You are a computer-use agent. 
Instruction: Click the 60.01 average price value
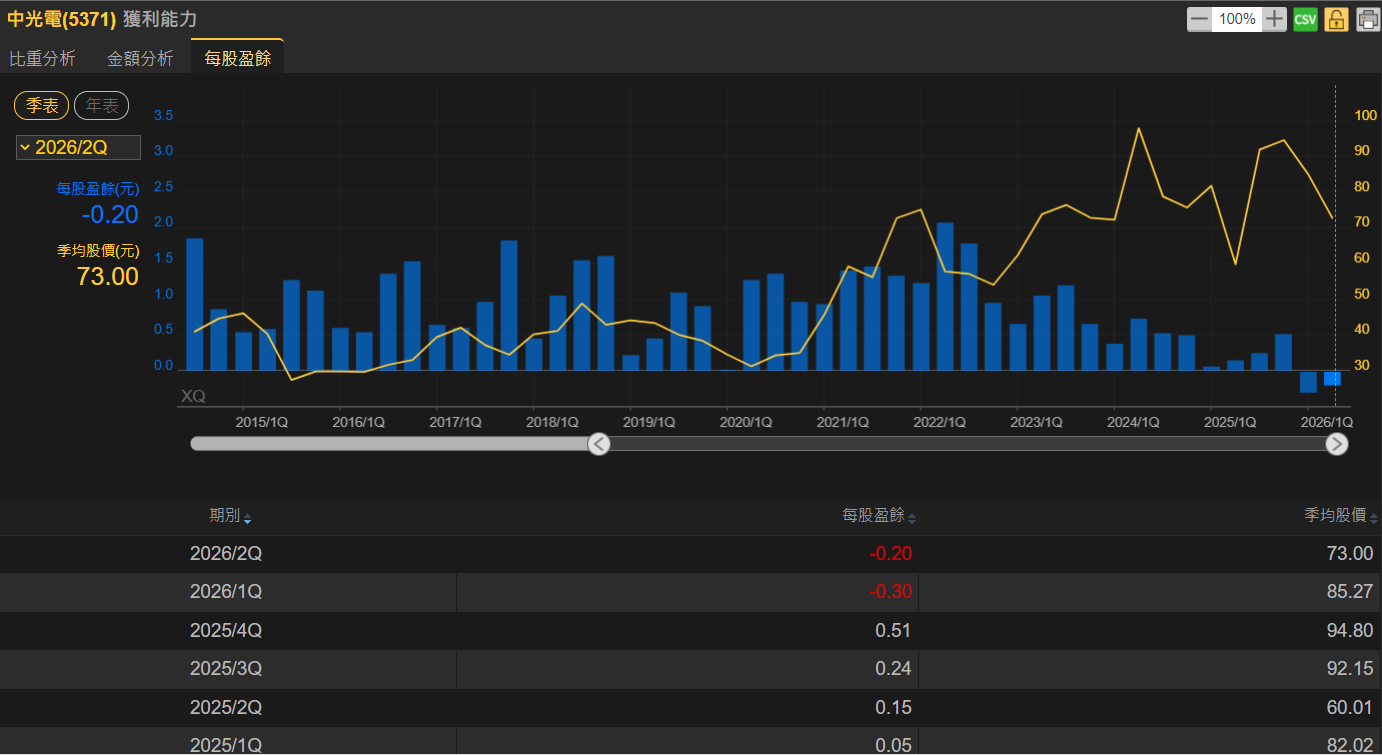(1350, 708)
